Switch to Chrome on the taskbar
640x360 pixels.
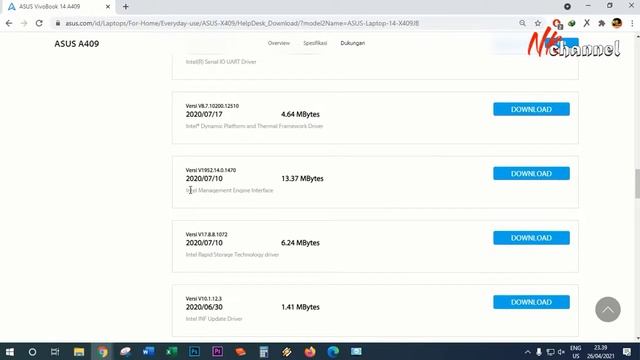pos(102,351)
